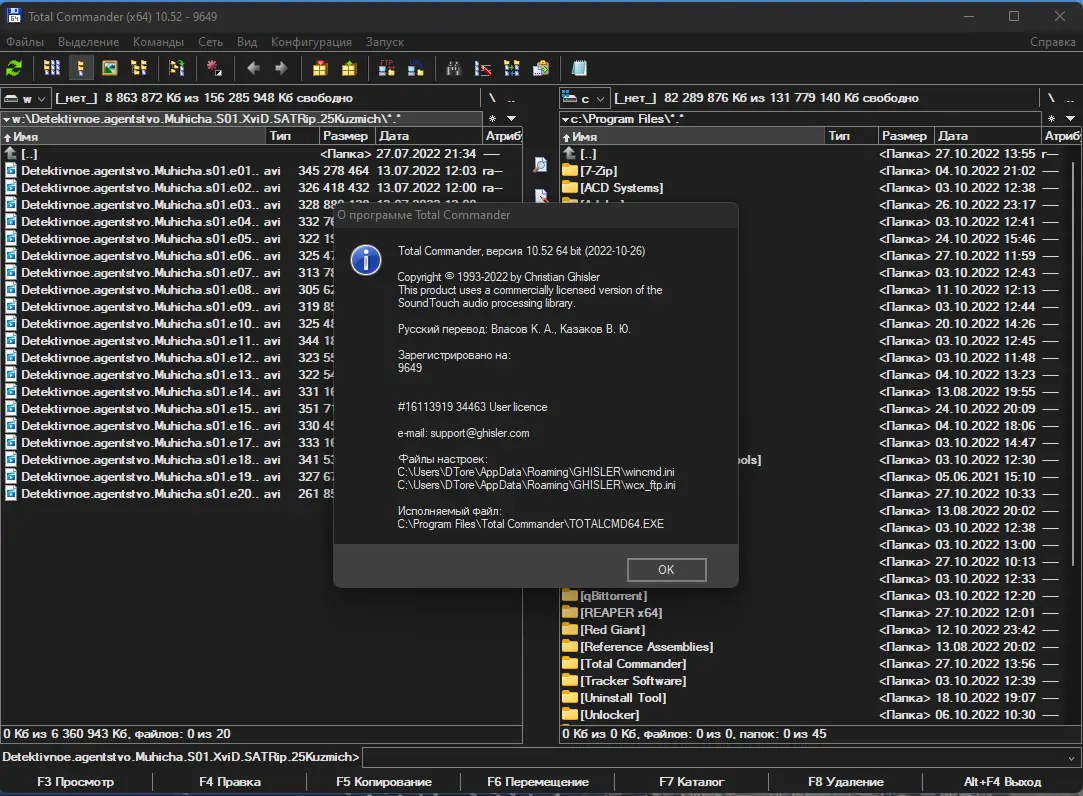Screen dimensions: 1083x796
Task: Open the Конфигурация menu
Action: [x=311, y=42]
